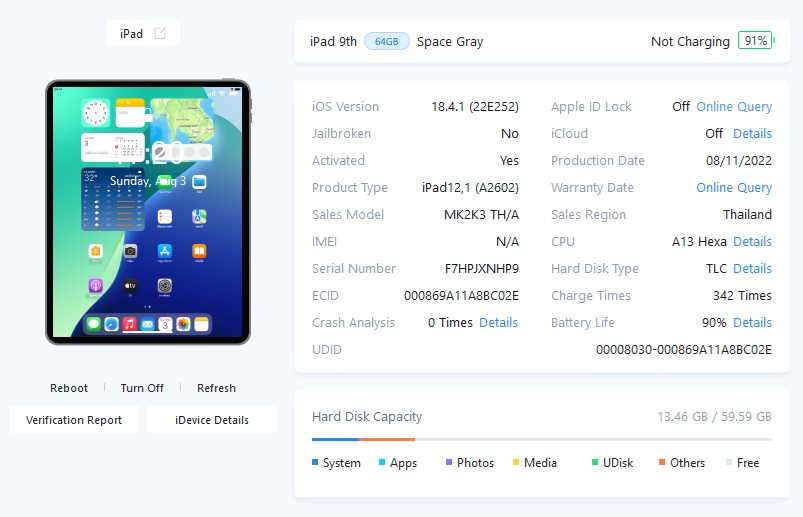Run Online Query for Apple ID Lock

[x=734, y=106]
